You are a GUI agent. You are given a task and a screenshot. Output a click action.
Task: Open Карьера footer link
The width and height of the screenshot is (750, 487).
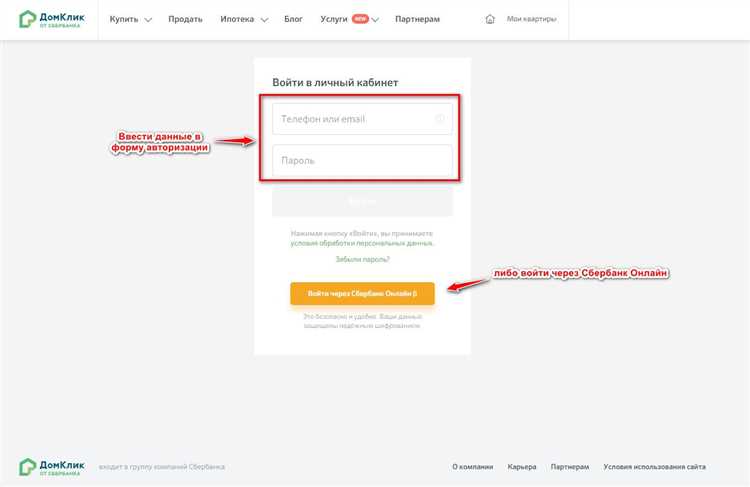[522, 466]
